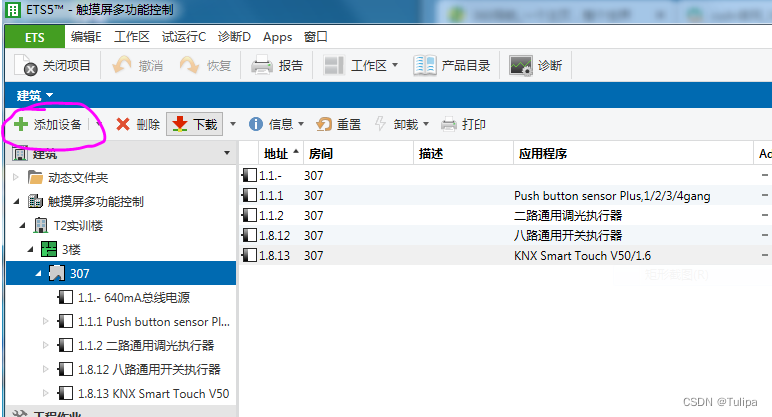Select address cell 1.1.1 in table
Screen dimensions: 772x417
[x=271, y=196]
